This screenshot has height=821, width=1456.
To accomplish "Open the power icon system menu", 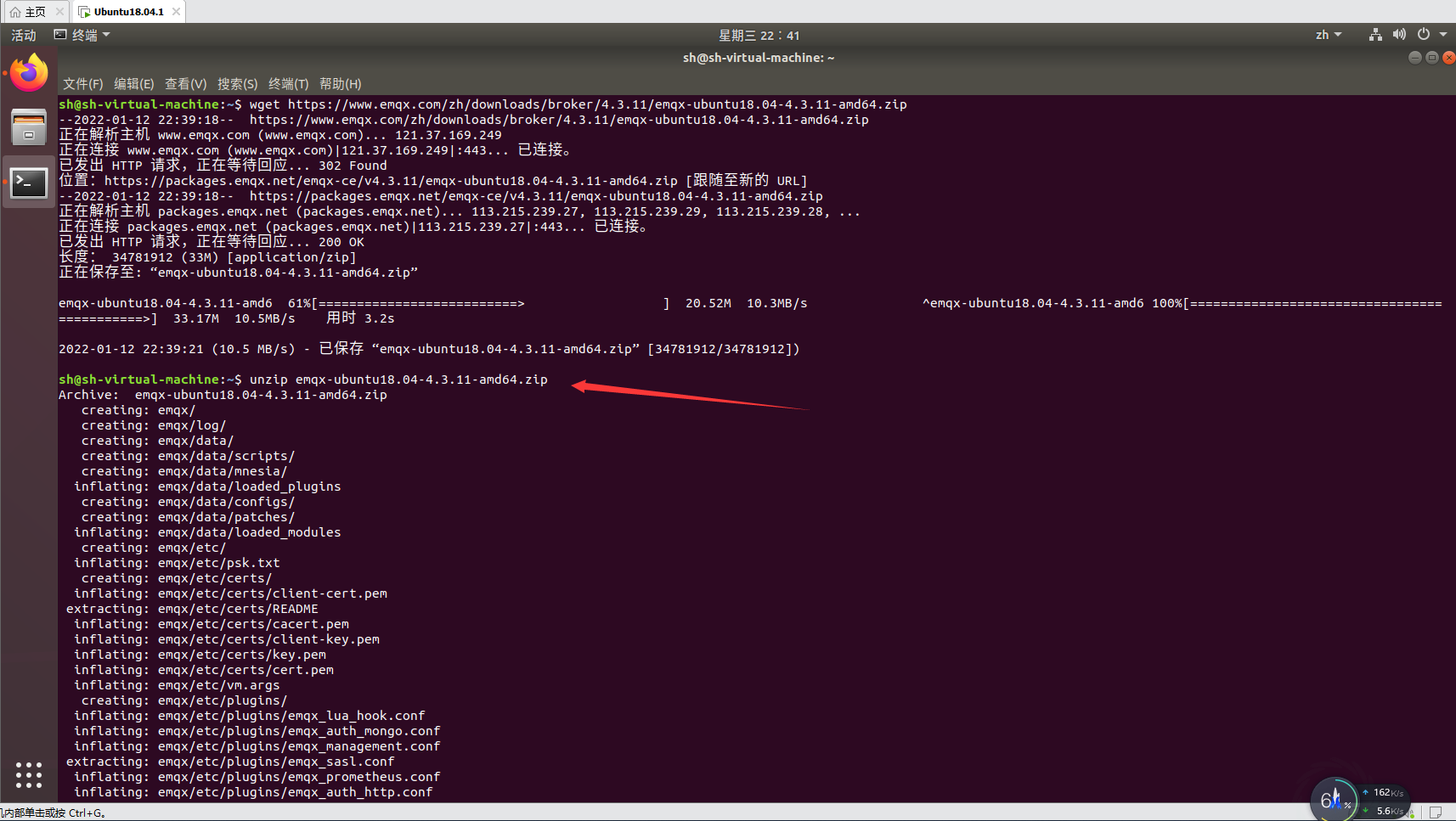I will coord(1424,35).
